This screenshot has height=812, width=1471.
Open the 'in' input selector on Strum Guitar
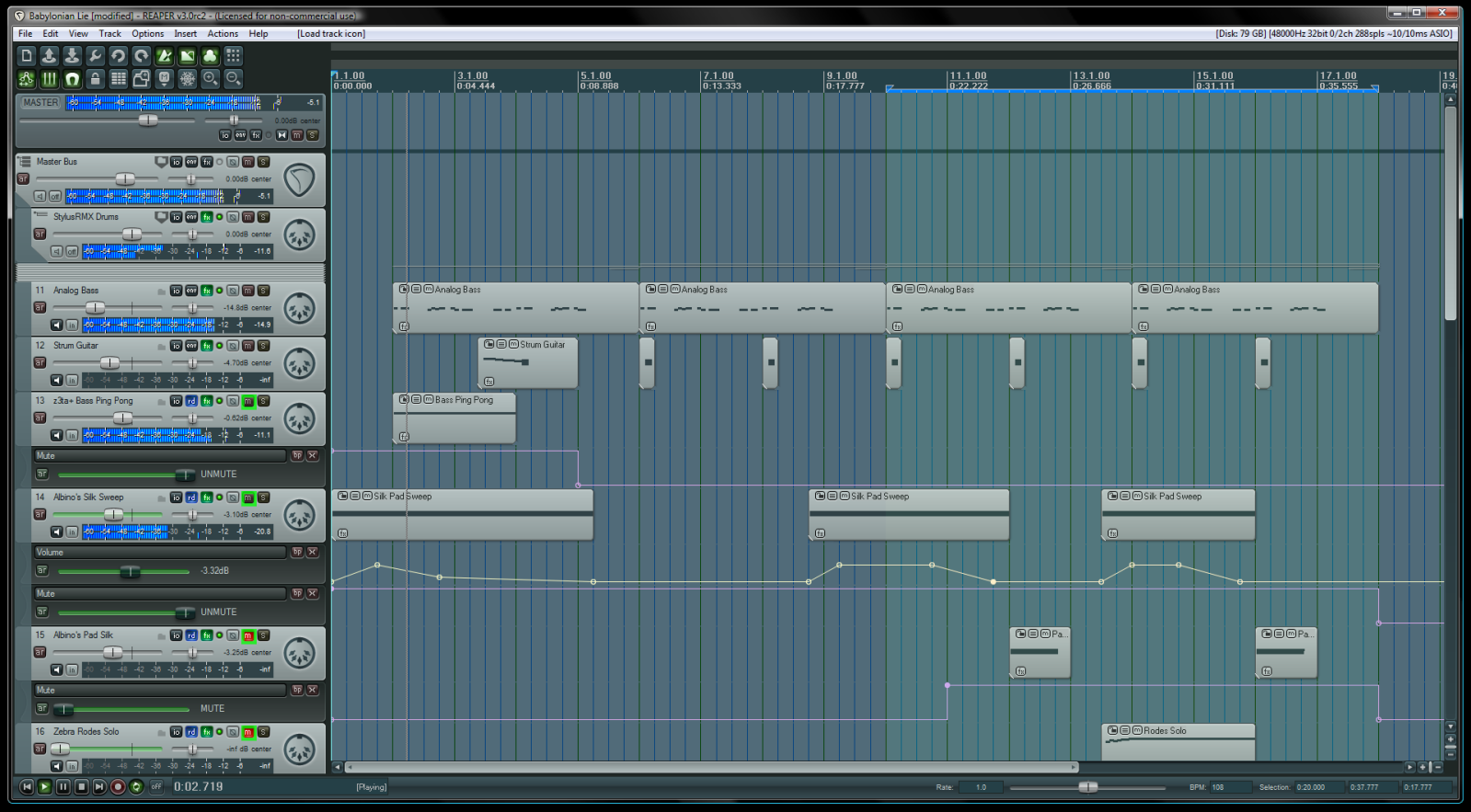72,380
